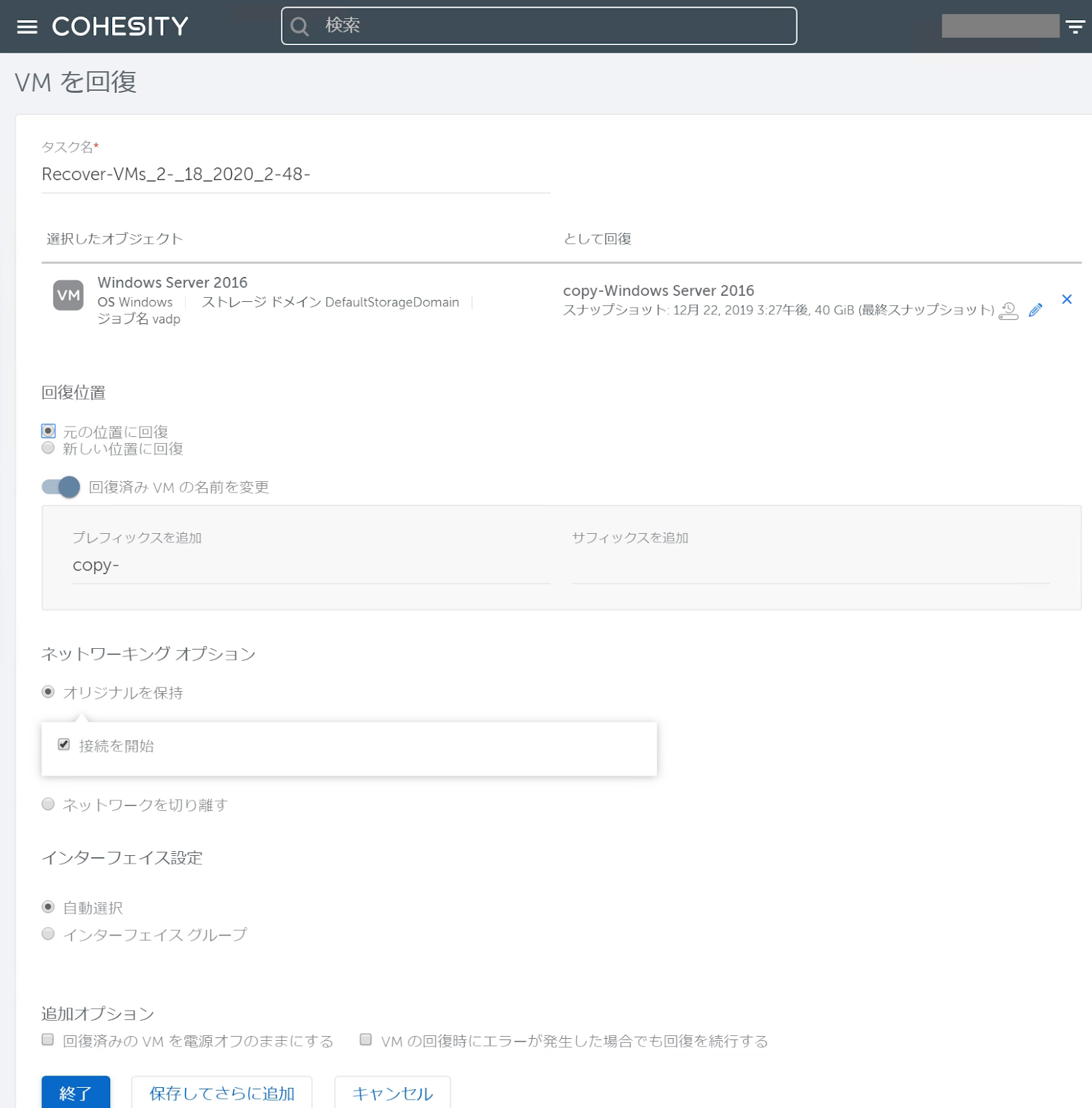Check 回復済みの VM を電源オフのままにする
The height and width of the screenshot is (1108, 1092).
tap(48, 1039)
